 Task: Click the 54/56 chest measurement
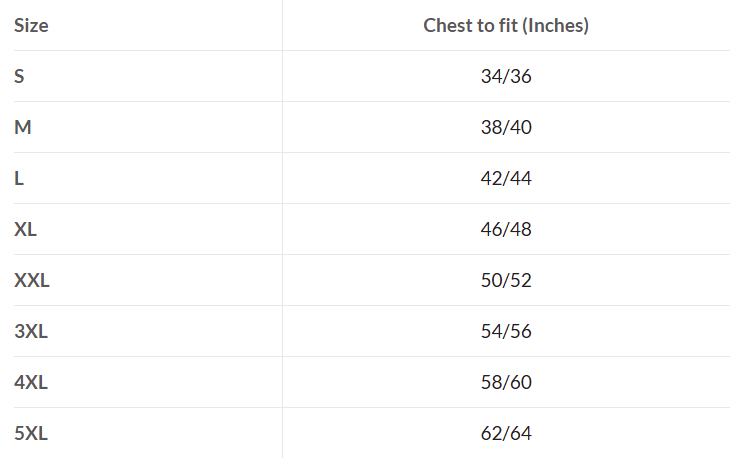click(506, 331)
